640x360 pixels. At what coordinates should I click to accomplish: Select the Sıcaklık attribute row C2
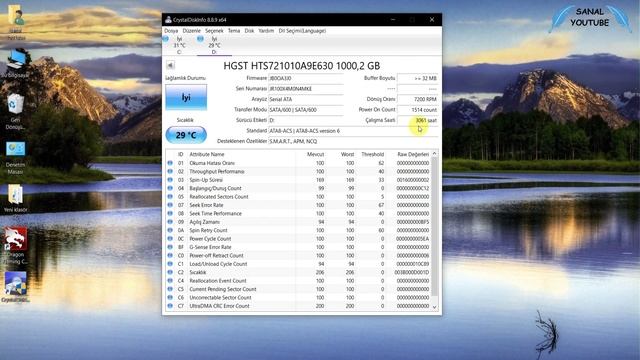(298, 272)
